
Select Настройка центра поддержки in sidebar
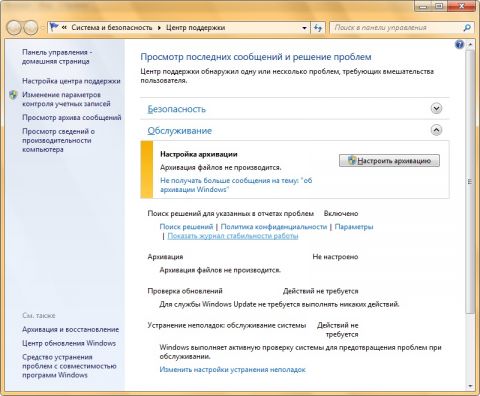click(x=71, y=81)
